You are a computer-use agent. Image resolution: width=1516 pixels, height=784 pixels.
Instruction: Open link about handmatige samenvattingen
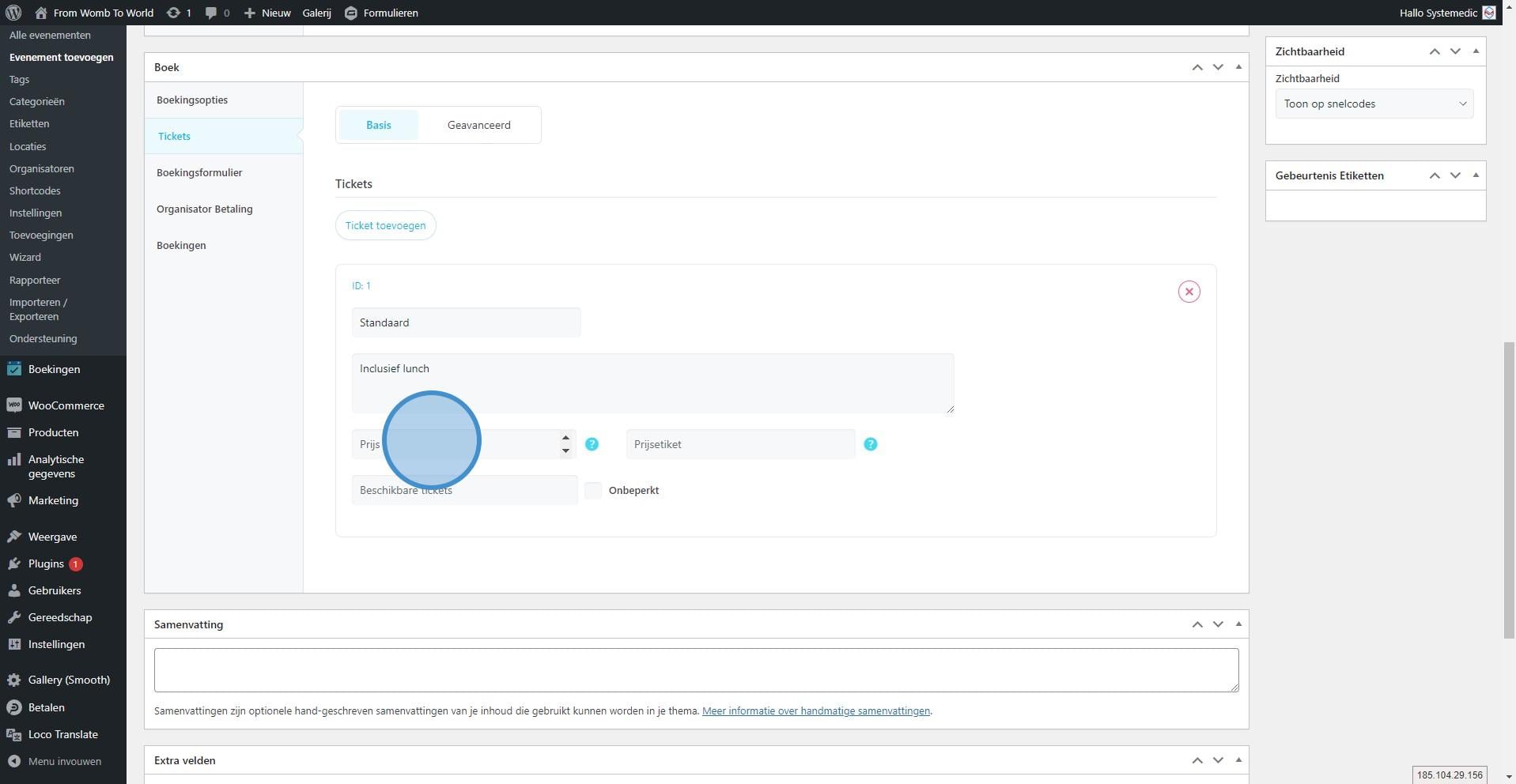click(815, 710)
